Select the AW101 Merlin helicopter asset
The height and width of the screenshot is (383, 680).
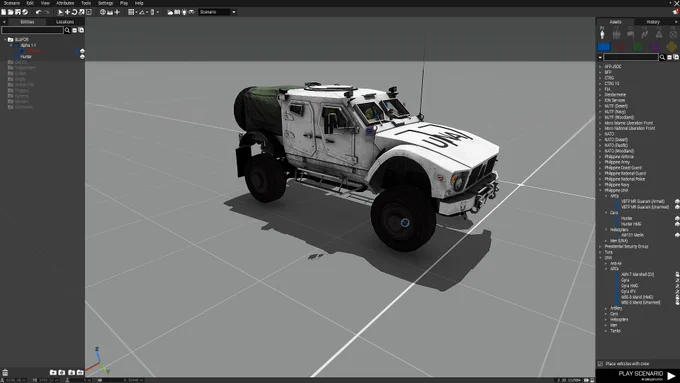point(632,235)
